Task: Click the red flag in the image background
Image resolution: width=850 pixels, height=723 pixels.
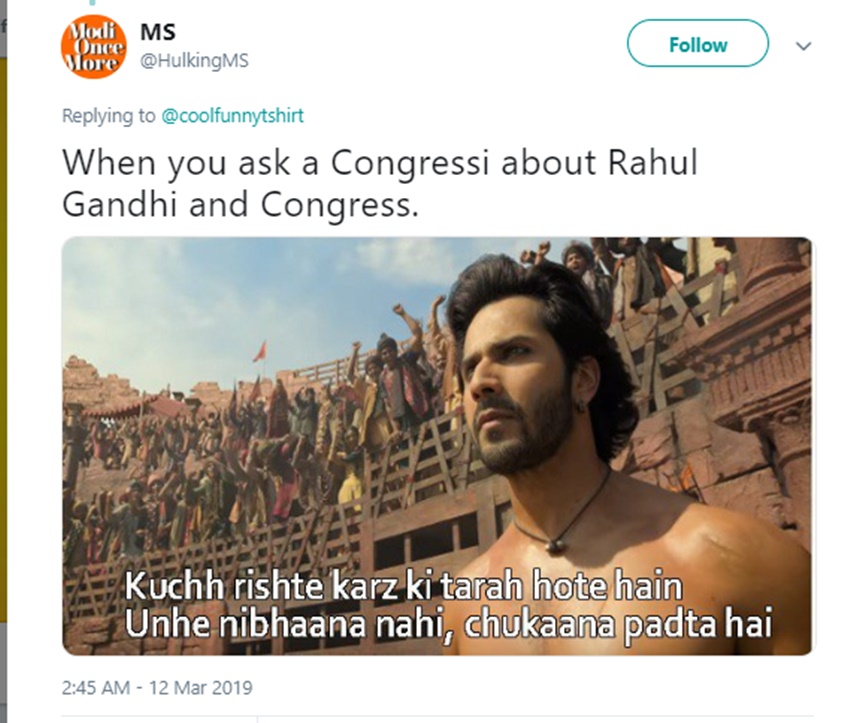Action: click(261, 351)
